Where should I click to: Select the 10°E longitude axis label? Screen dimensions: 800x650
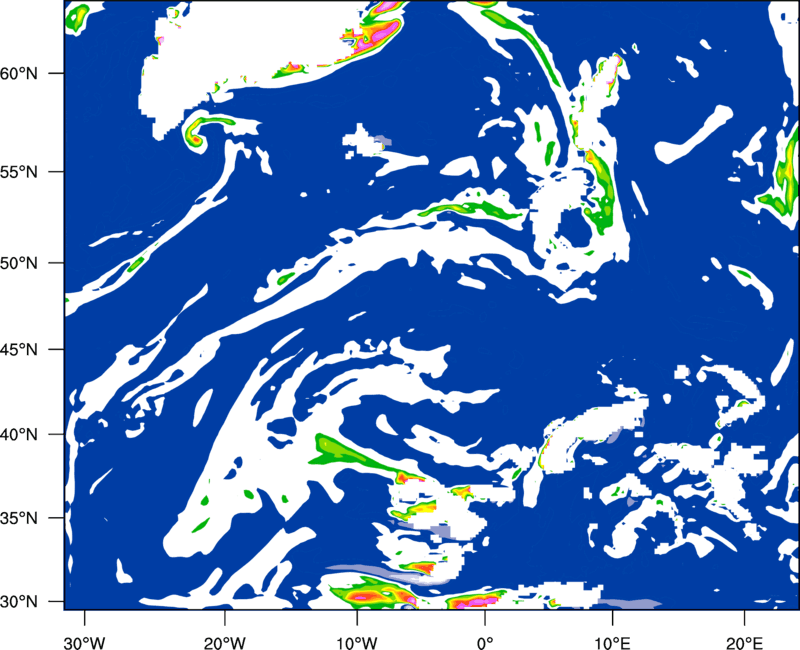click(612, 643)
